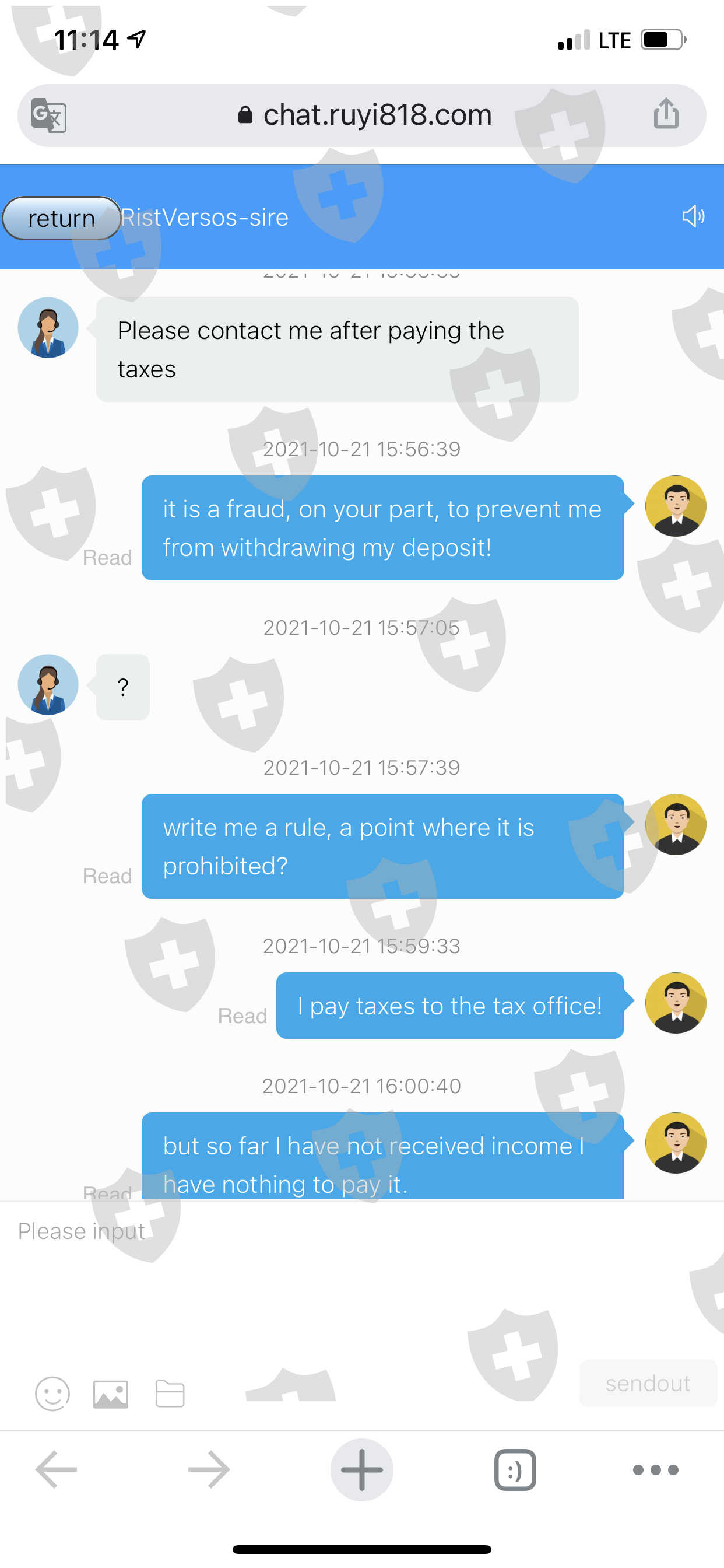
Task: Open the browser three-dot menu
Action: pos(655,1469)
